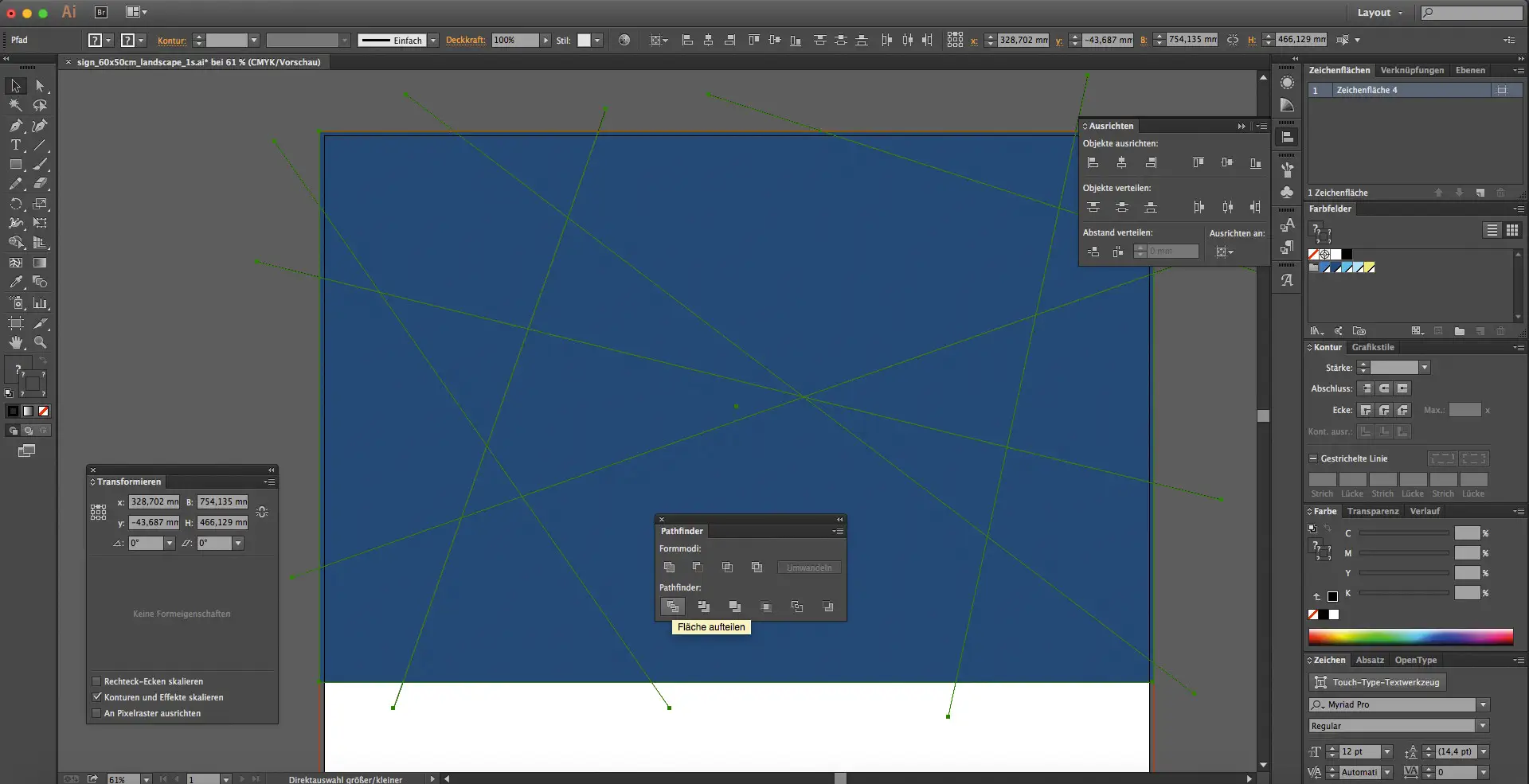This screenshot has width=1529, height=784.
Task: Select the Type tool
Action: (x=16, y=145)
